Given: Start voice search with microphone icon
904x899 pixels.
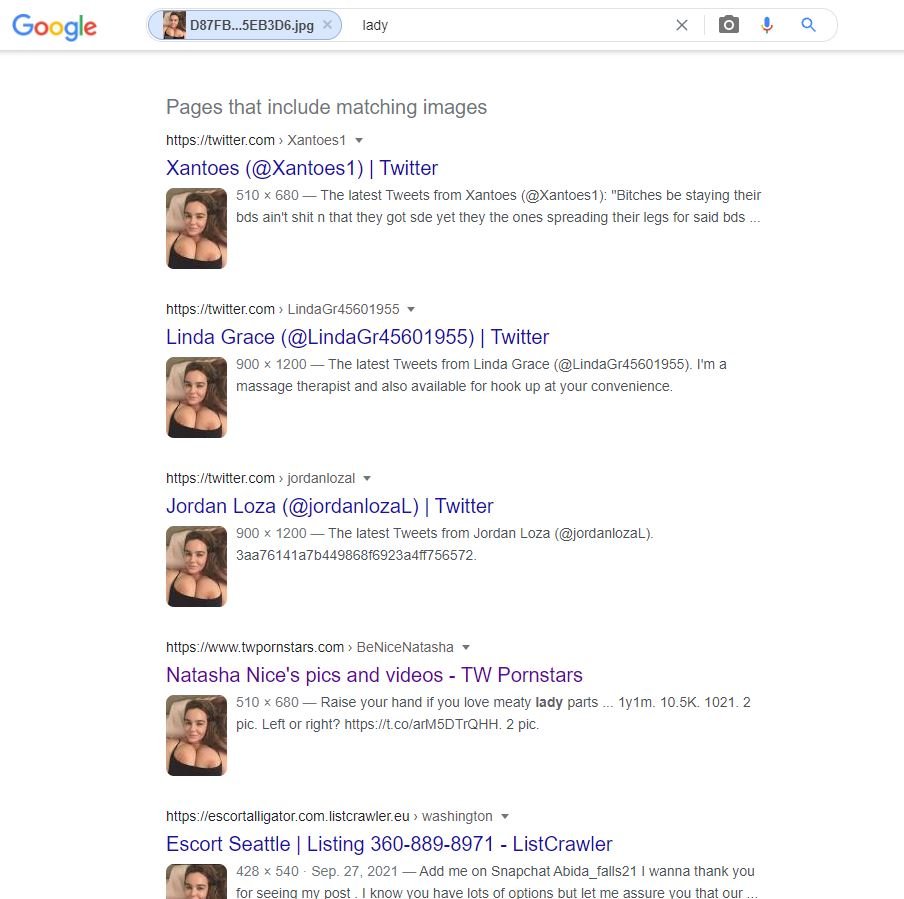Looking at the screenshot, I should 767,25.
